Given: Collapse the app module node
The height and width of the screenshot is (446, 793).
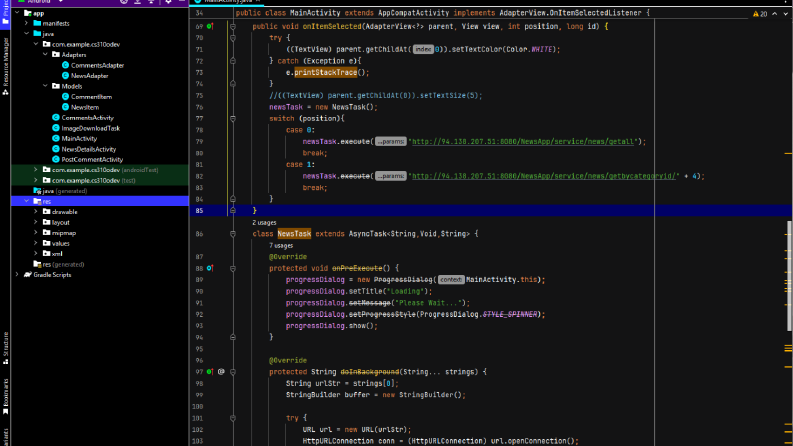Looking at the screenshot, I should 17,13.
